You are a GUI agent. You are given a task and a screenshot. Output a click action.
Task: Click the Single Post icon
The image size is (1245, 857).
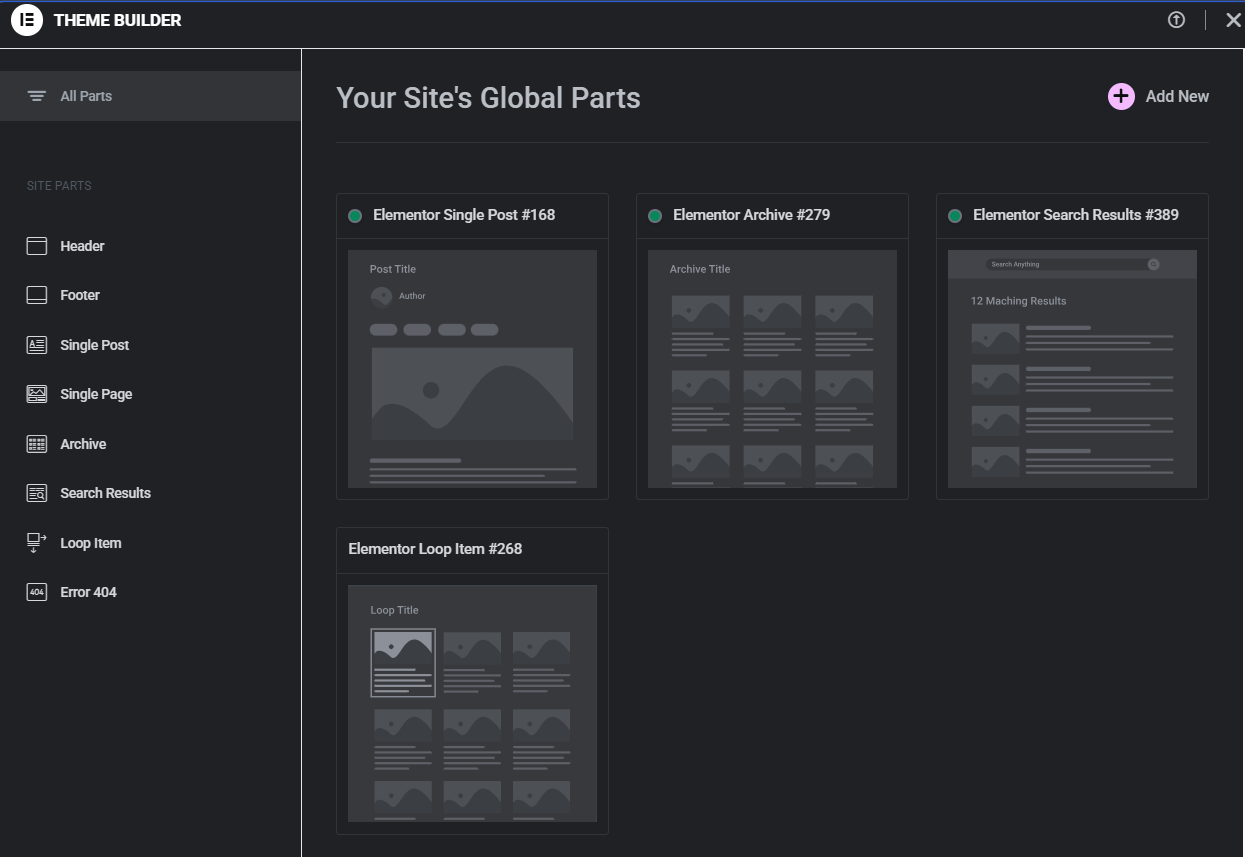[x=37, y=345]
